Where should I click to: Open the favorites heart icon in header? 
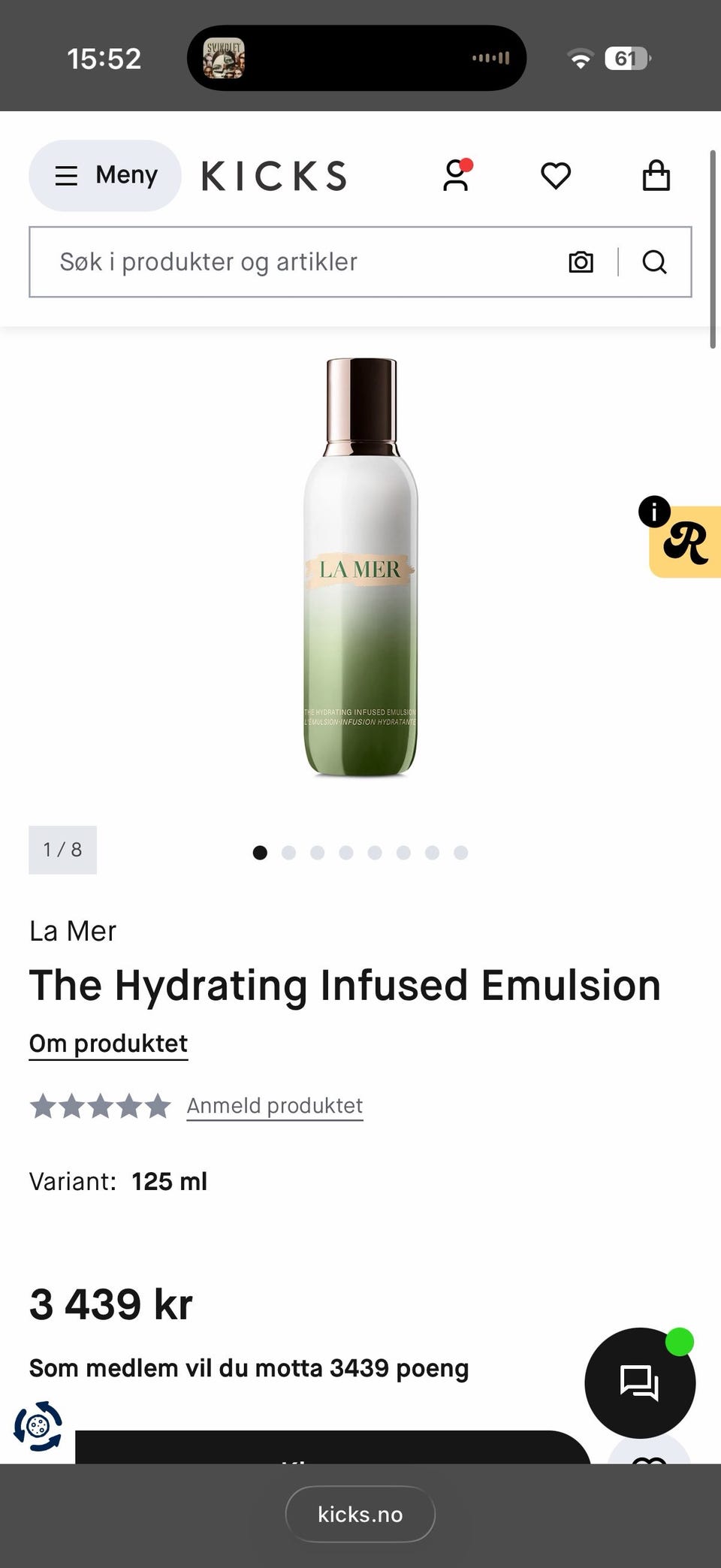coord(556,176)
